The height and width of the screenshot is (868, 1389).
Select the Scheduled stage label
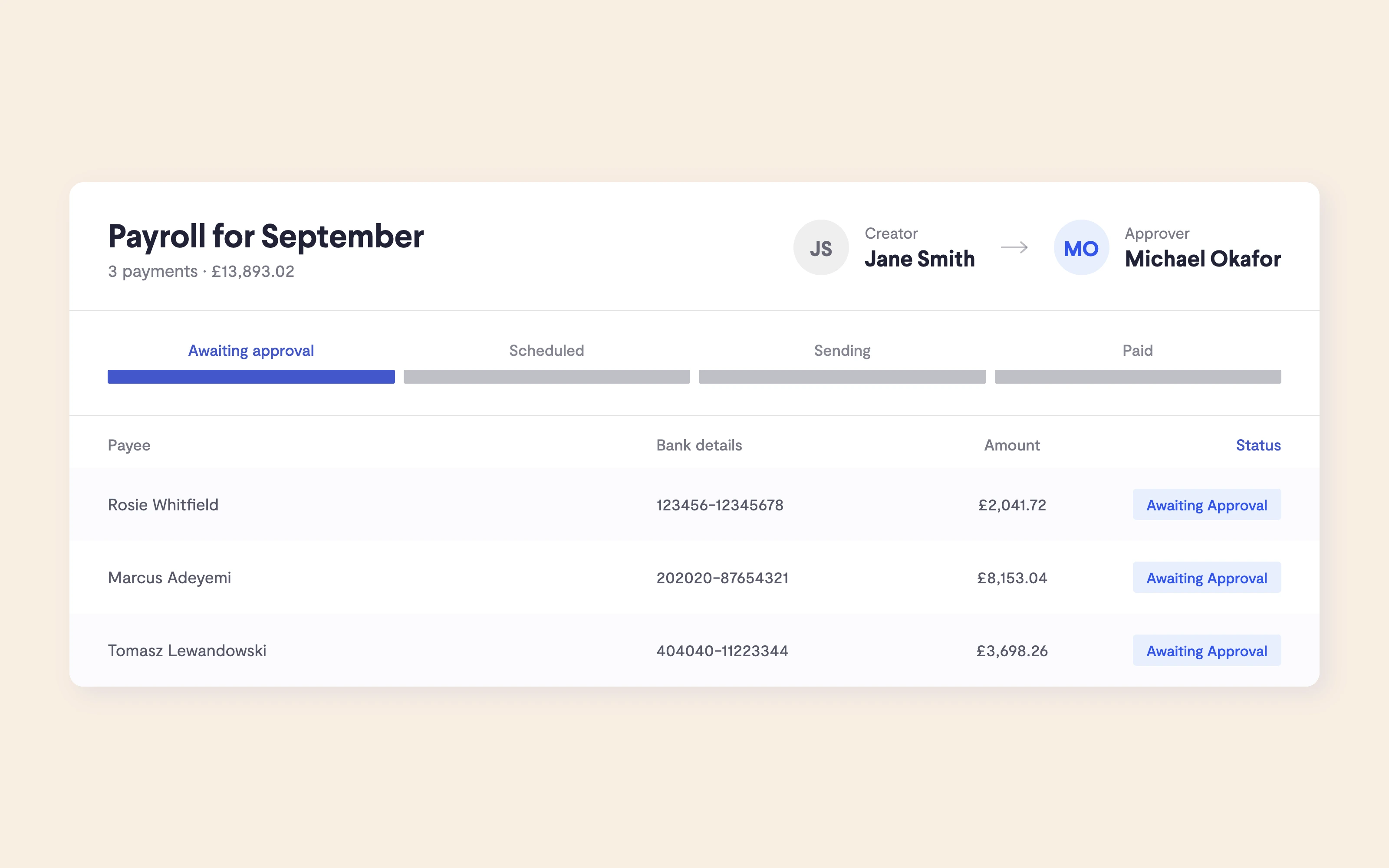tap(546, 351)
